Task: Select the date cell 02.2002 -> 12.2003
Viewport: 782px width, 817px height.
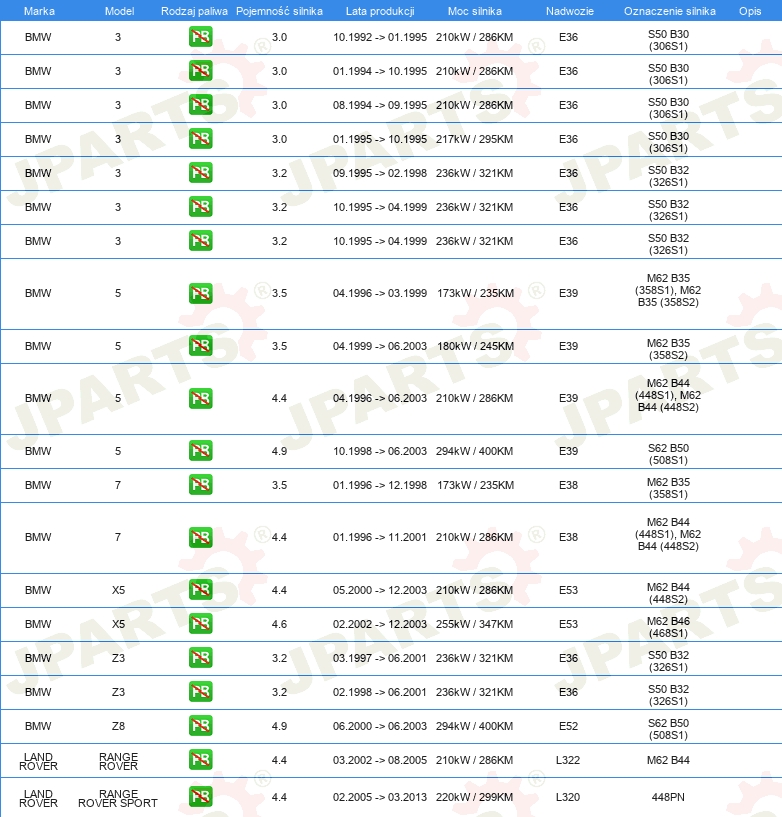Action: pyautogui.click(x=380, y=624)
